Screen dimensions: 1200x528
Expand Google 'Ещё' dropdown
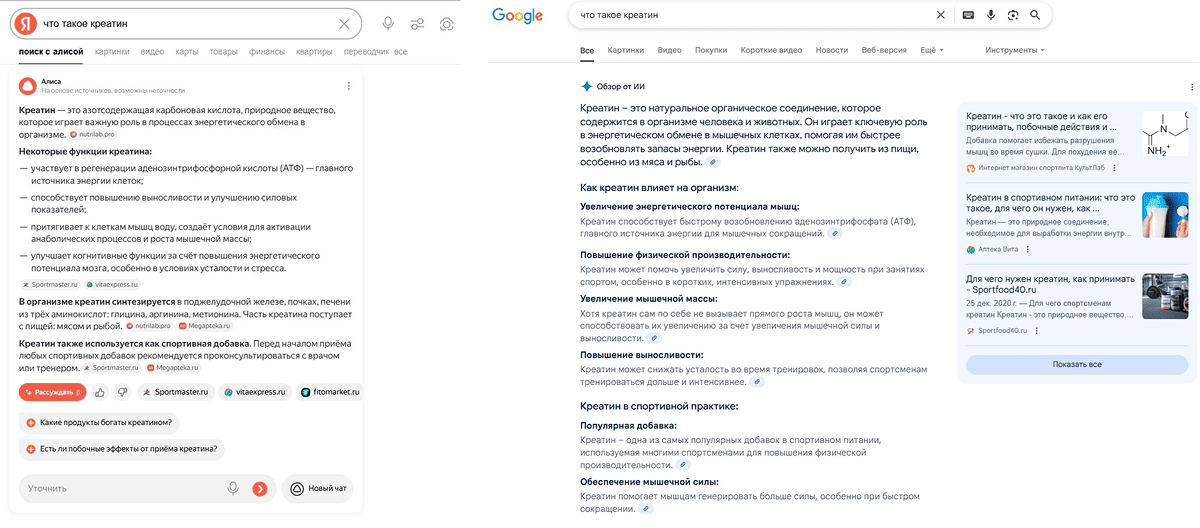(931, 49)
